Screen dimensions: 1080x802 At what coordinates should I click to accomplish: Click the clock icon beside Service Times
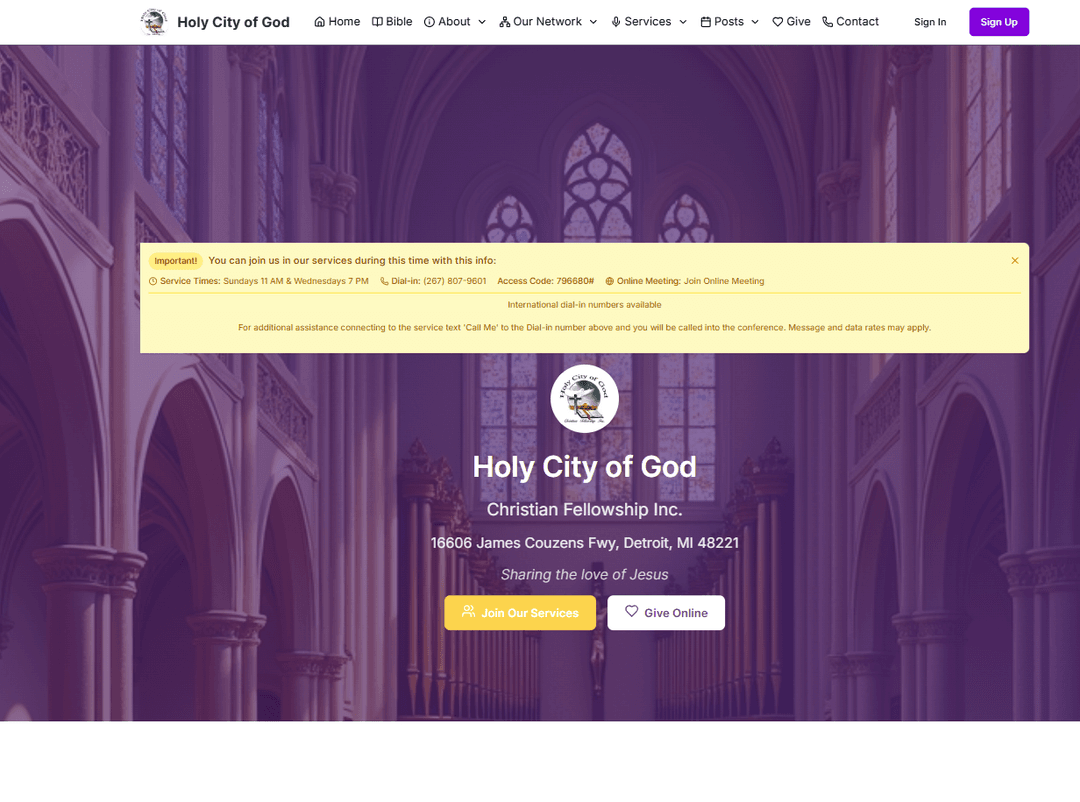[x=156, y=281]
